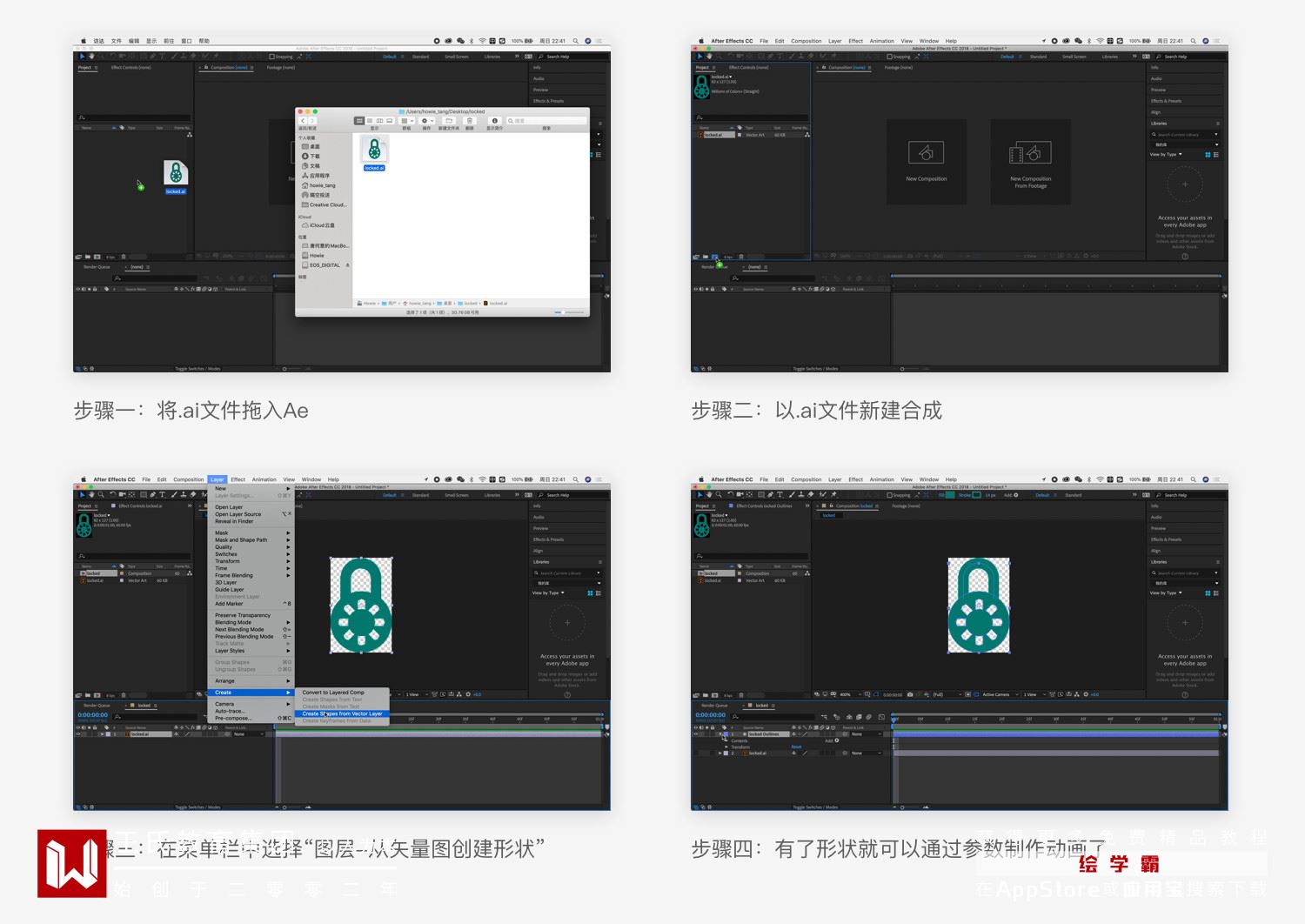Click the locked.ai file thumbnail in Finder window
Viewport: 1305px width, 924px height.
pos(374,149)
